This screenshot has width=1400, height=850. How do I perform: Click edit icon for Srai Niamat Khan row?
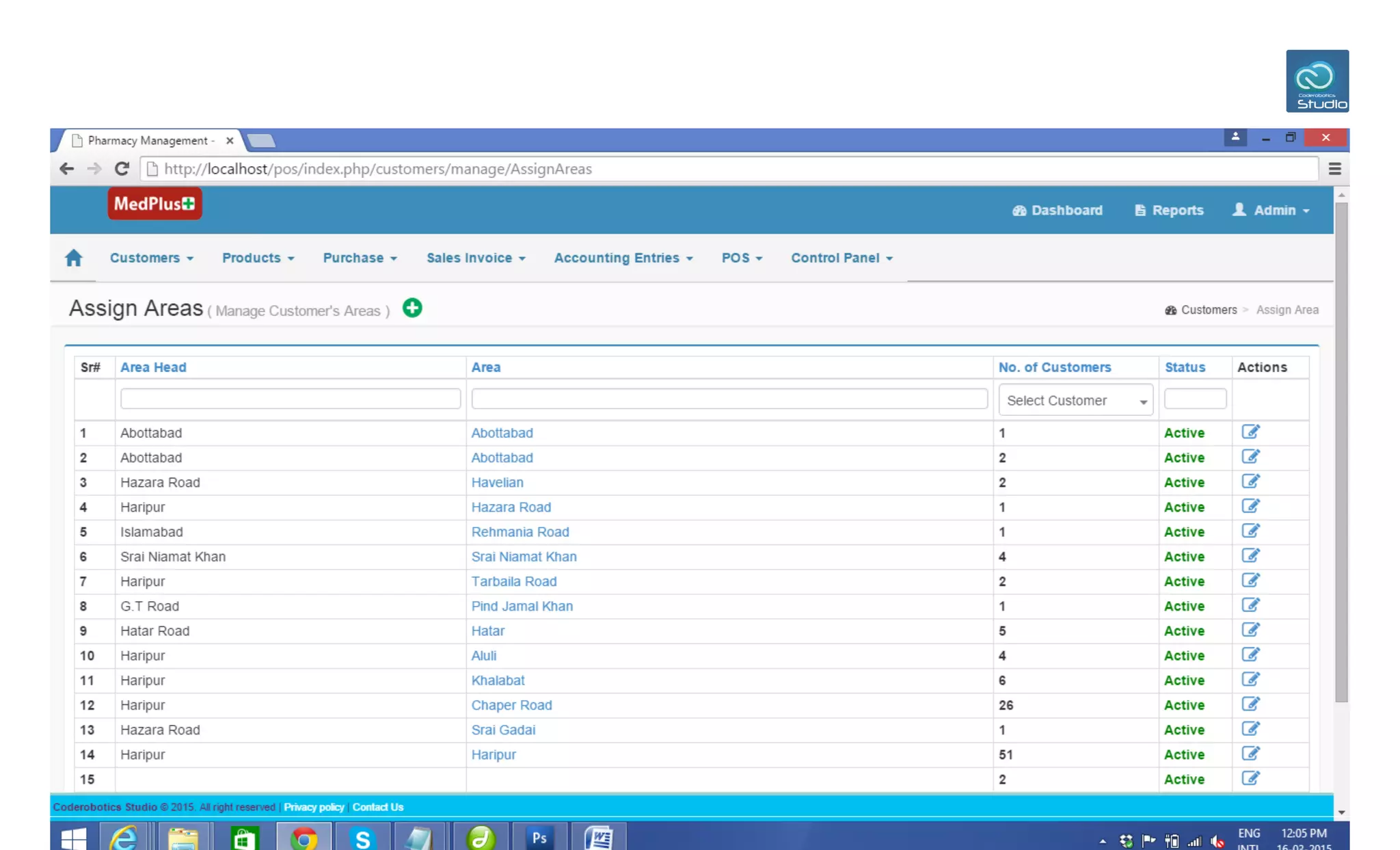(x=1250, y=556)
